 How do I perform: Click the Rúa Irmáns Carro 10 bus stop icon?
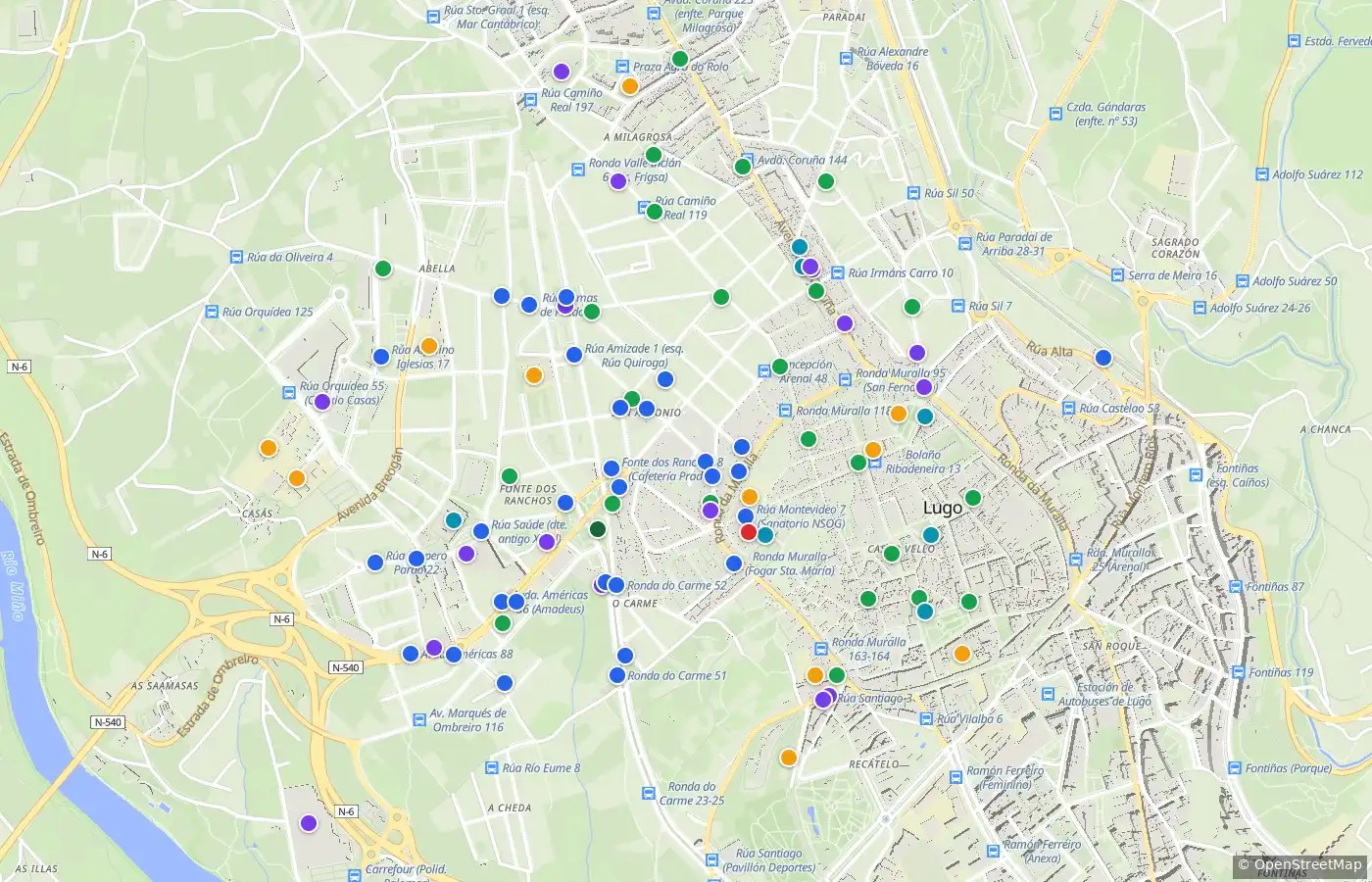point(838,272)
